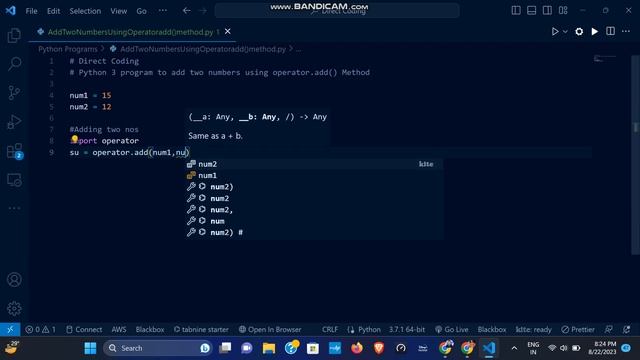Open the Windows Start menu
Screen dimensions: 640x360
point(90,348)
